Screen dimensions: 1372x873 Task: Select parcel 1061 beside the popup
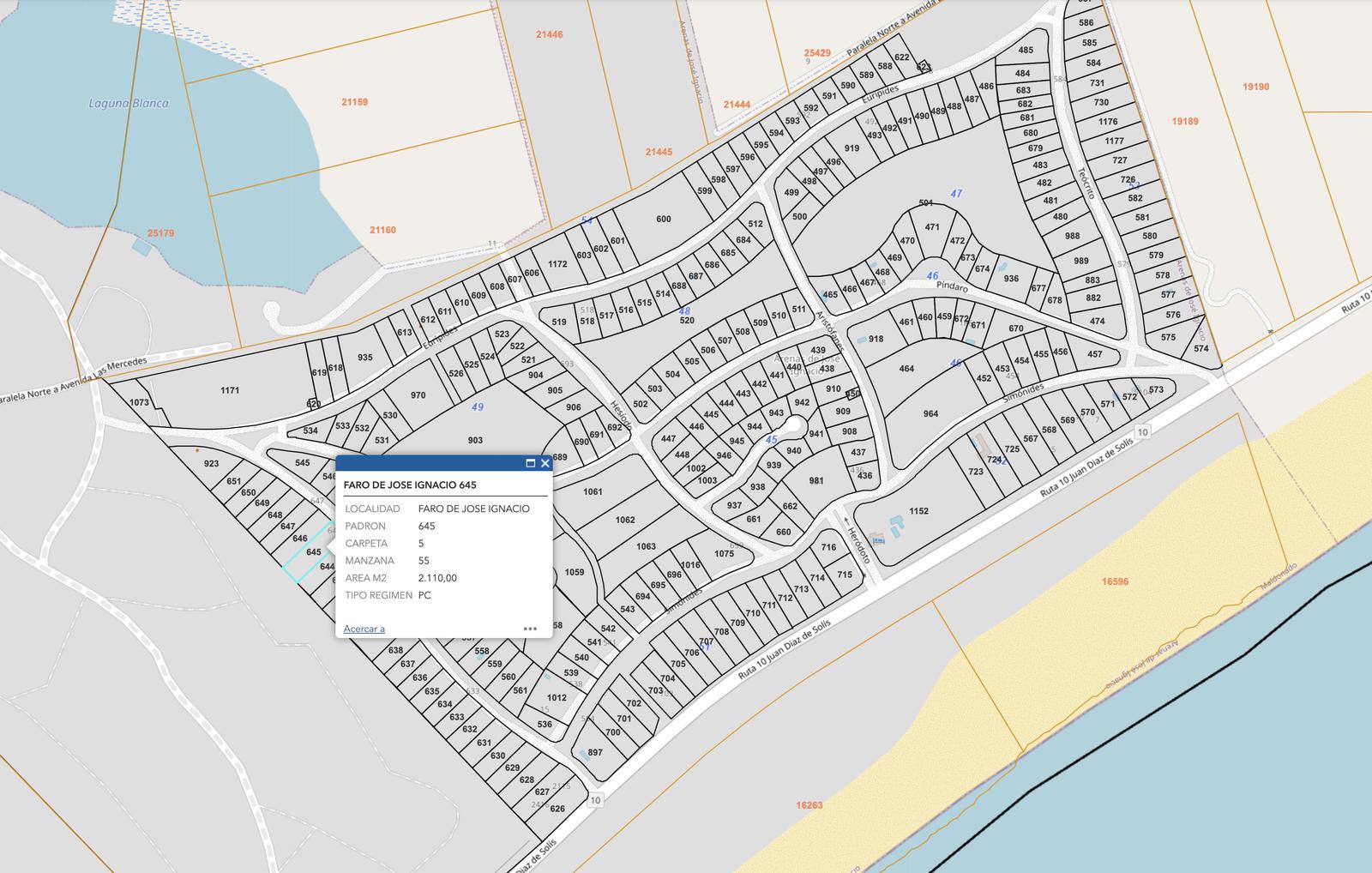[593, 491]
